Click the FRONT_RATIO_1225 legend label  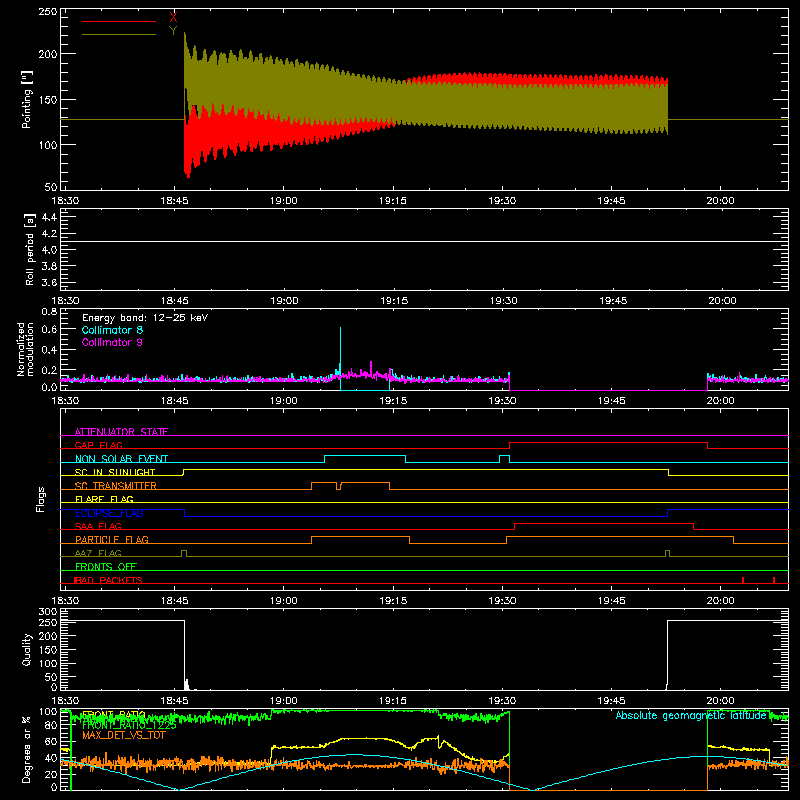point(129,725)
